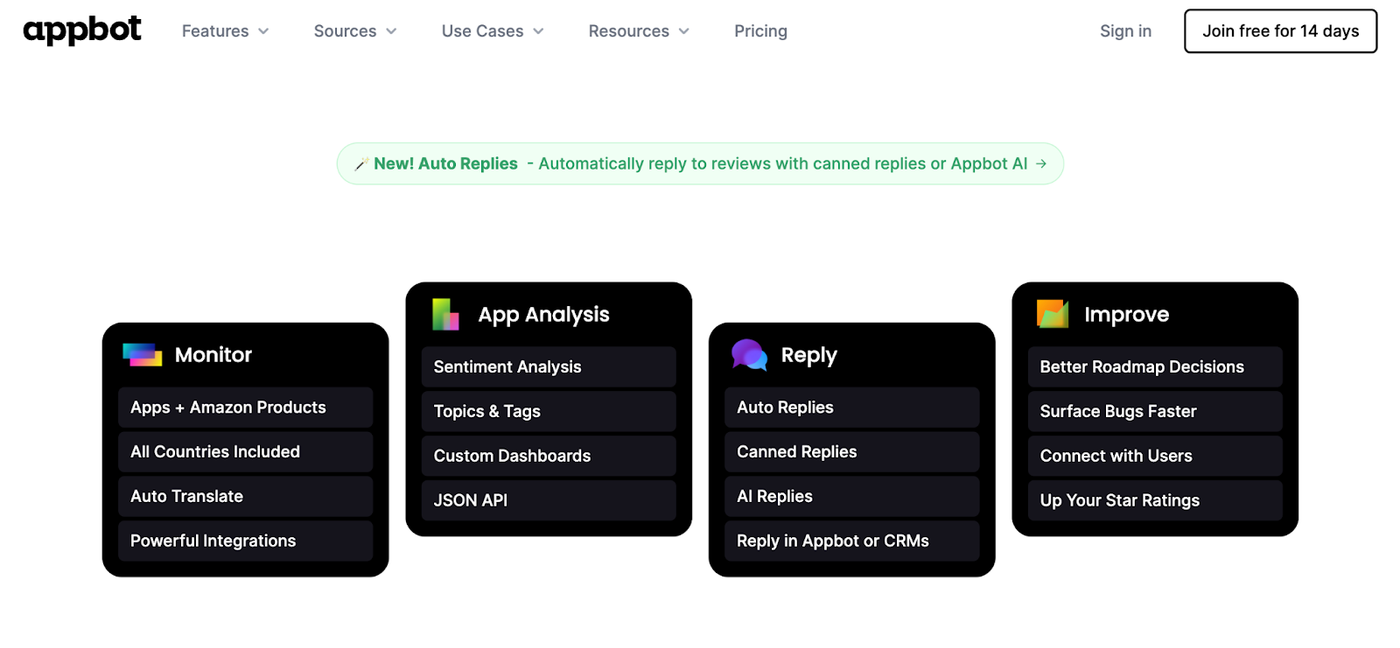
Task: Select All Countries Included item
Action: point(245,452)
